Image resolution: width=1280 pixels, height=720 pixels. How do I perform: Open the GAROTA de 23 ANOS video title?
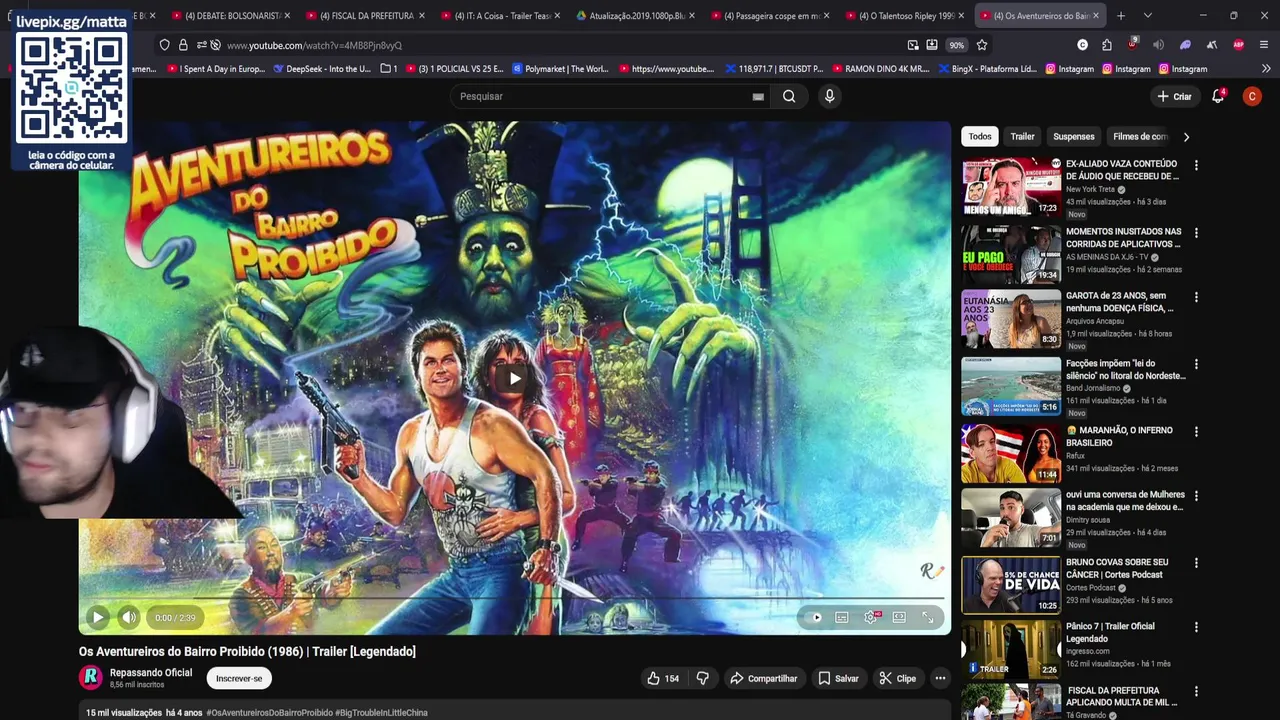[1120, 302]
